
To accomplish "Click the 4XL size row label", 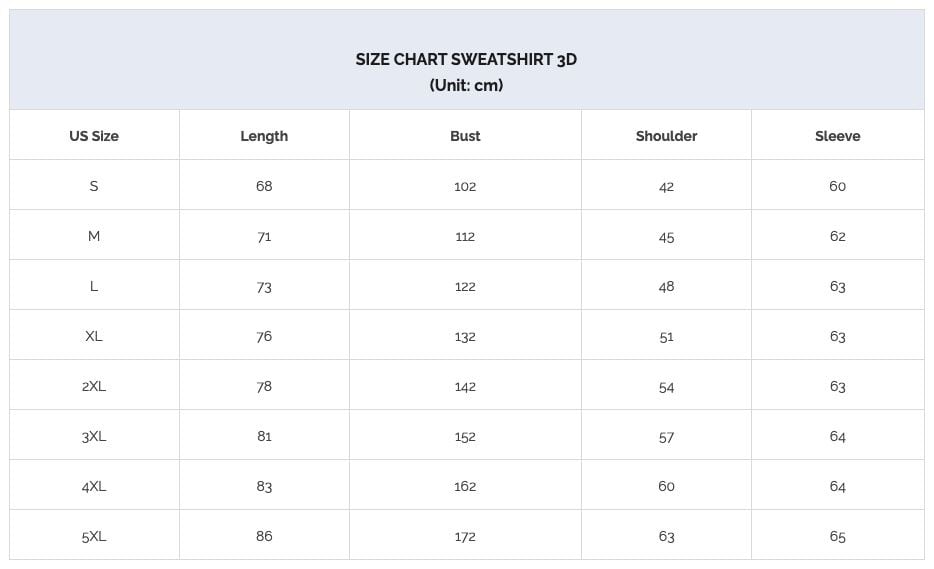I will pyautogui.click(x=94, y=486).
